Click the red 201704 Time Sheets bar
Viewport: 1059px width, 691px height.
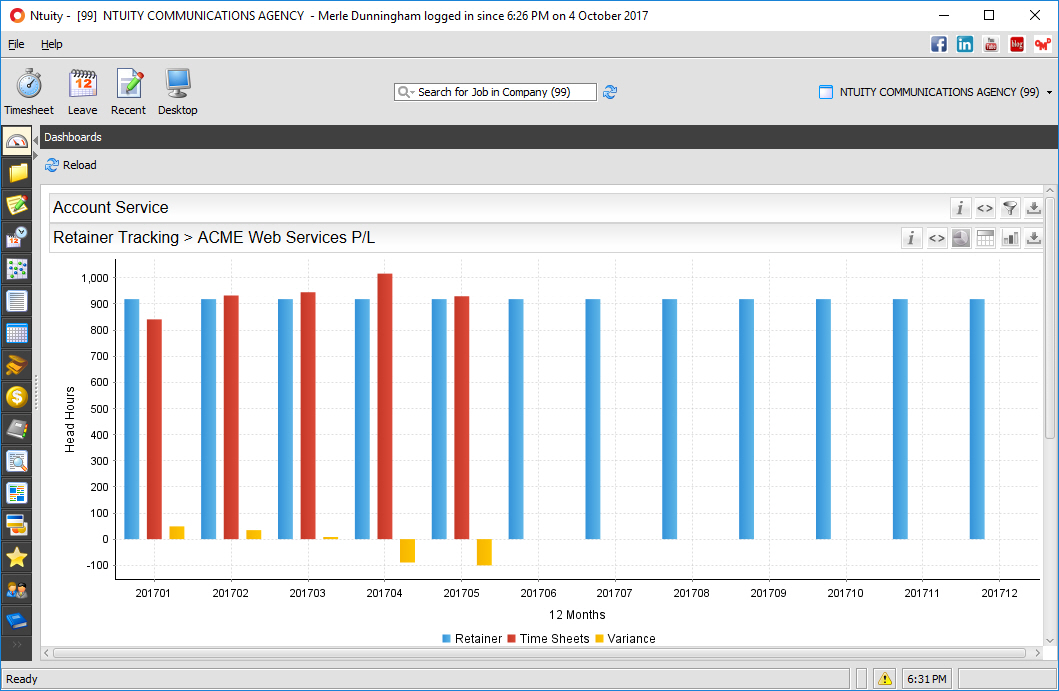(x=385, y=407)
